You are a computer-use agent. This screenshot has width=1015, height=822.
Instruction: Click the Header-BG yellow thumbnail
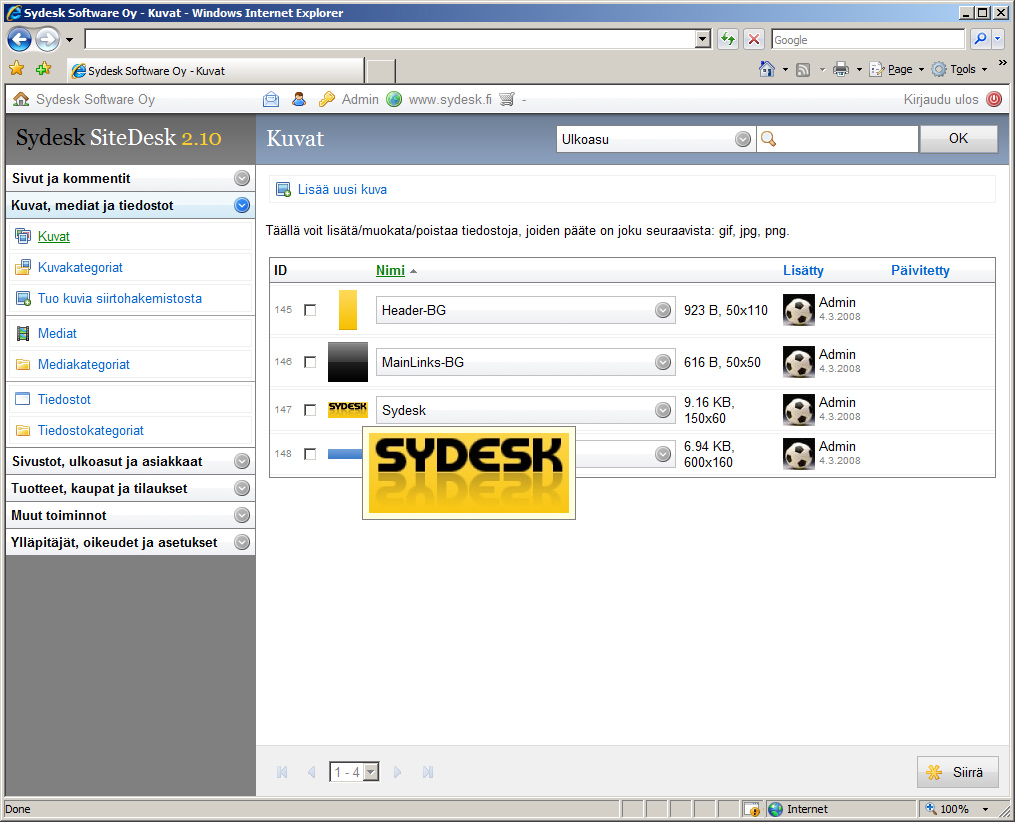tap(348, 310)
